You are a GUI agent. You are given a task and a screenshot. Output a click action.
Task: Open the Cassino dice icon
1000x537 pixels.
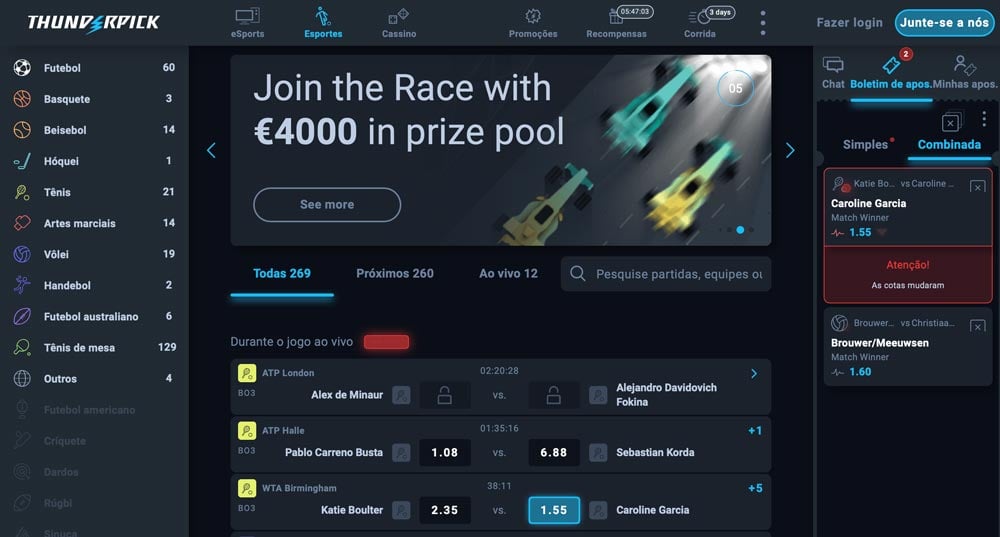click(x=399, y=15)
